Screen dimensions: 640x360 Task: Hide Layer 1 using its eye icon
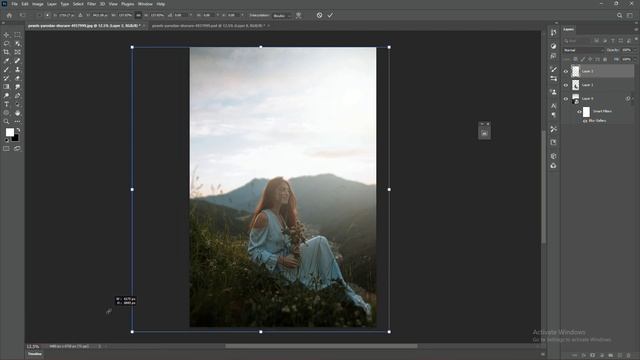pyautogui.click(x=566, y=85)
